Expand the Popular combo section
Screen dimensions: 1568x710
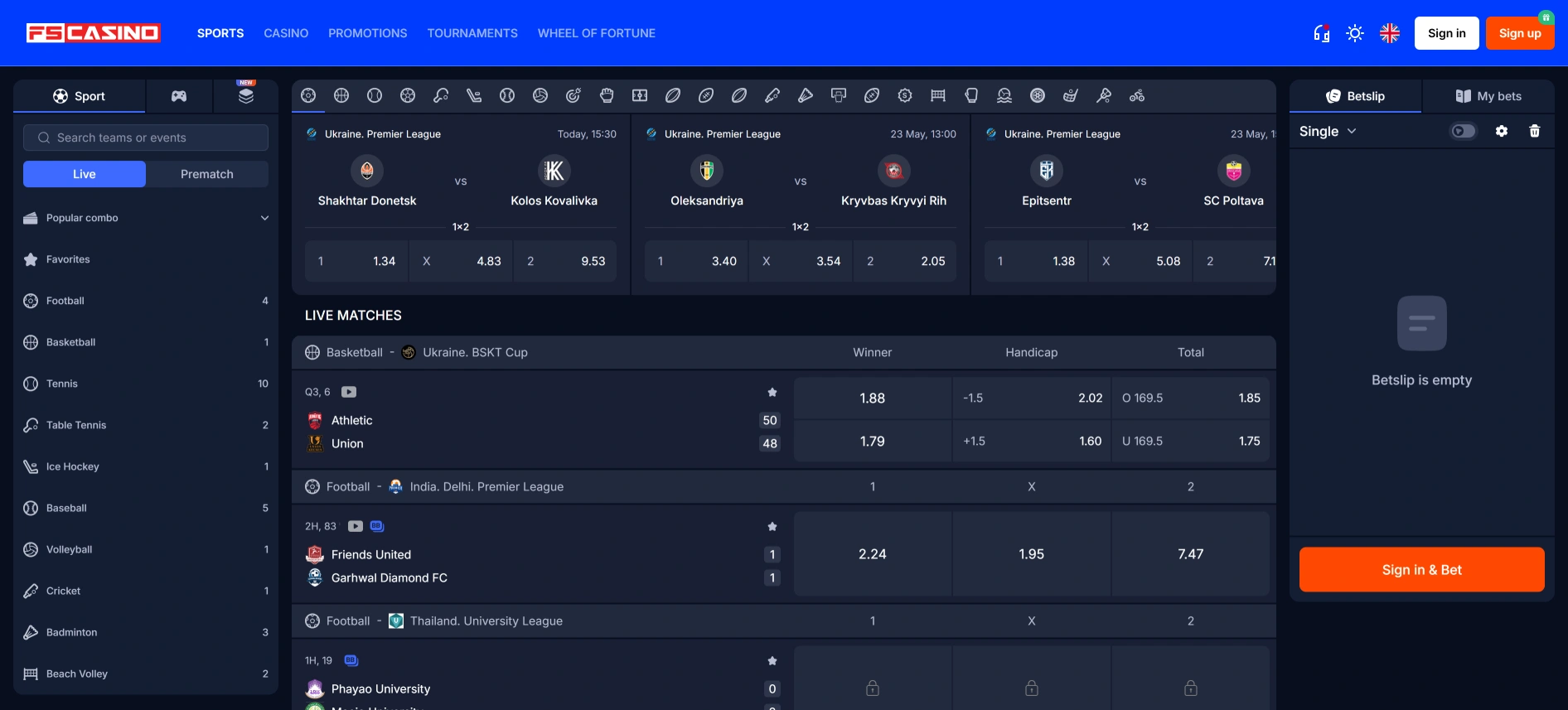click(x=146, y=218)
